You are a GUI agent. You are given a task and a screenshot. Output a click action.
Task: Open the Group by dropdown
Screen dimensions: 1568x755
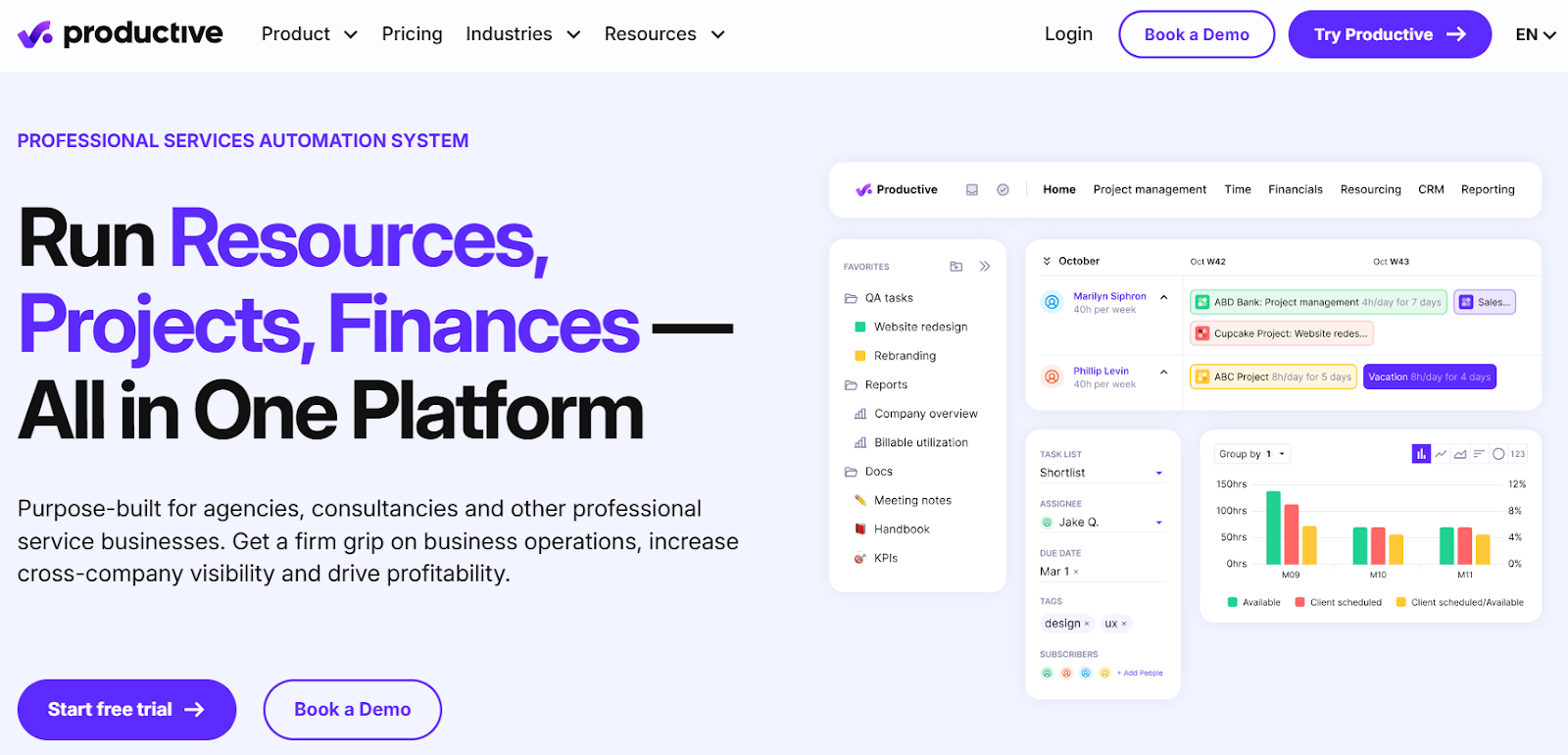[x=1252, y=454]
